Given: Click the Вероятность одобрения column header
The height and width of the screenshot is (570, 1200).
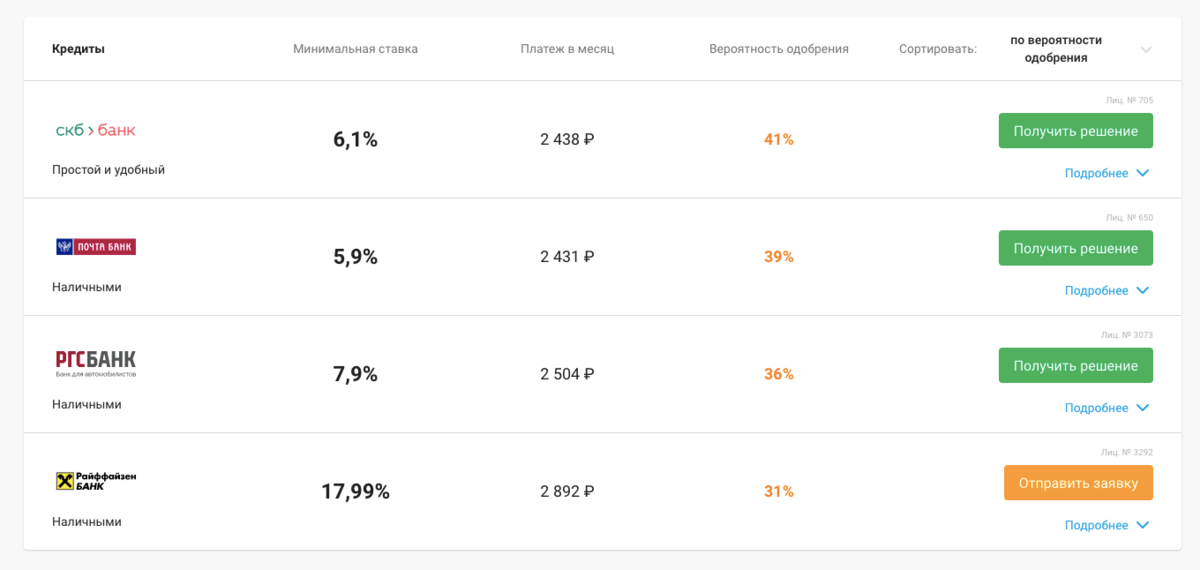Looking at the screenshot, I should coord(779,49).
